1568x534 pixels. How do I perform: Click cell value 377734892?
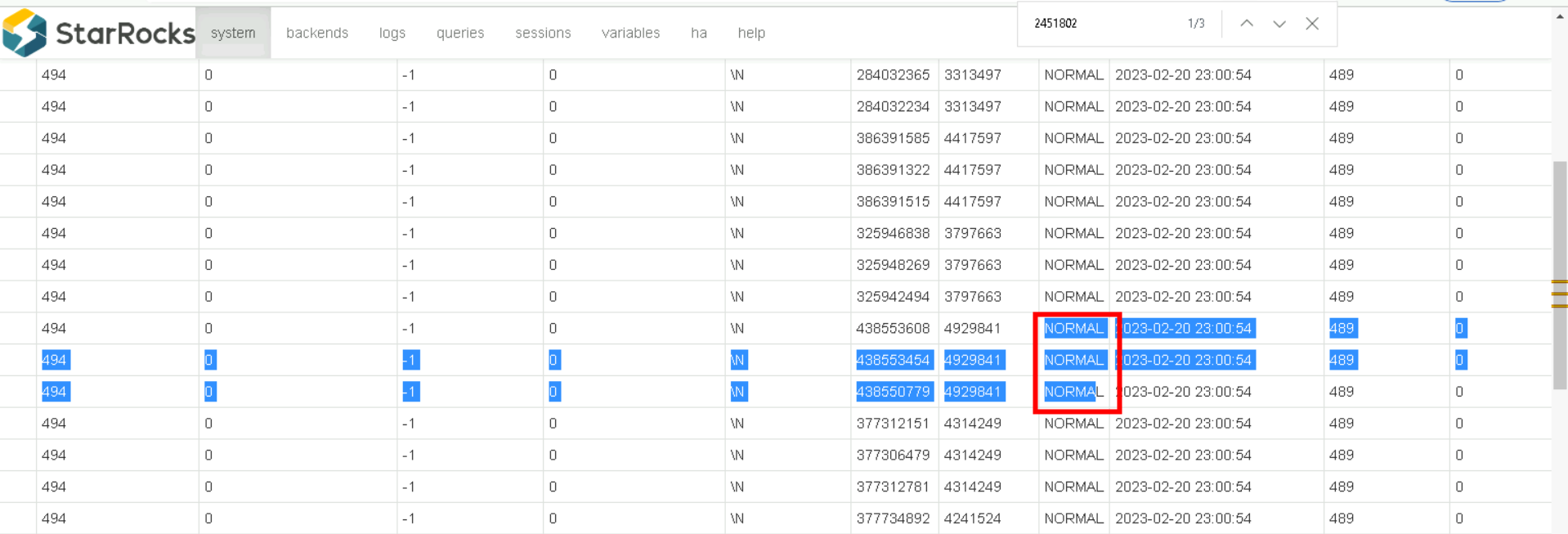click(x=893, y=518)
